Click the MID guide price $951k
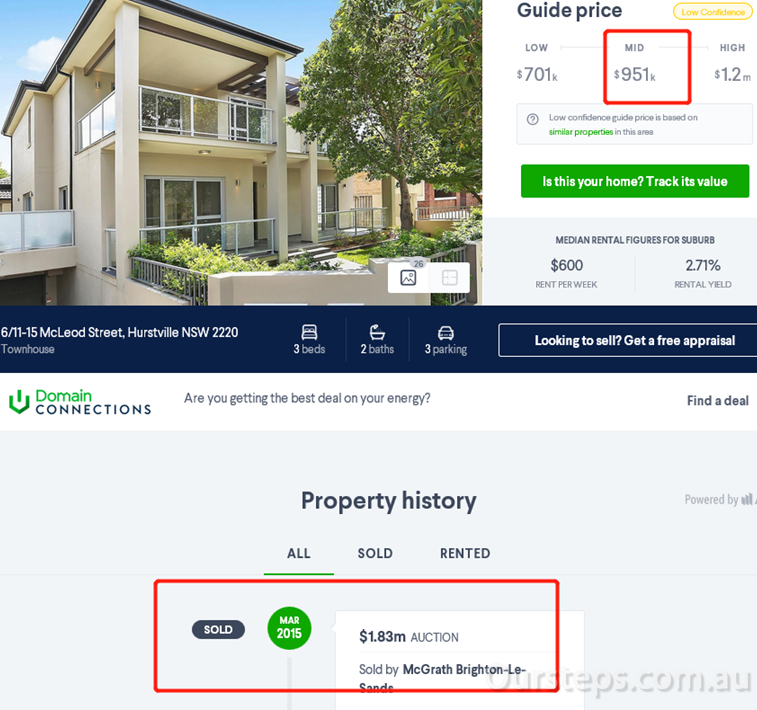The image size is (757, 710). pos(634,74)
